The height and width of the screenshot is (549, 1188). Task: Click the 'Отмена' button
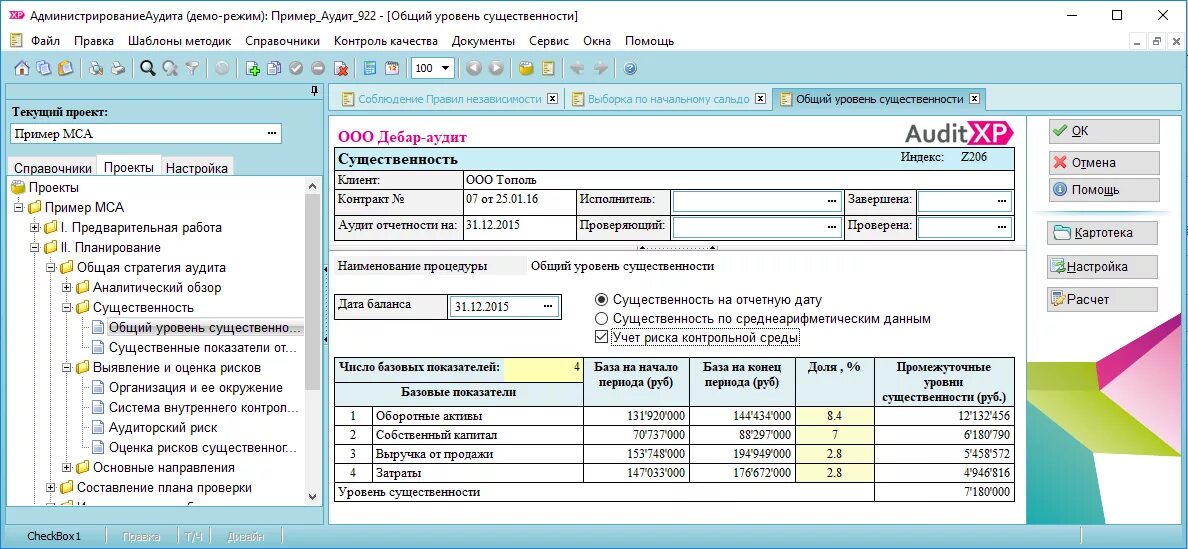coord(1104,163)
